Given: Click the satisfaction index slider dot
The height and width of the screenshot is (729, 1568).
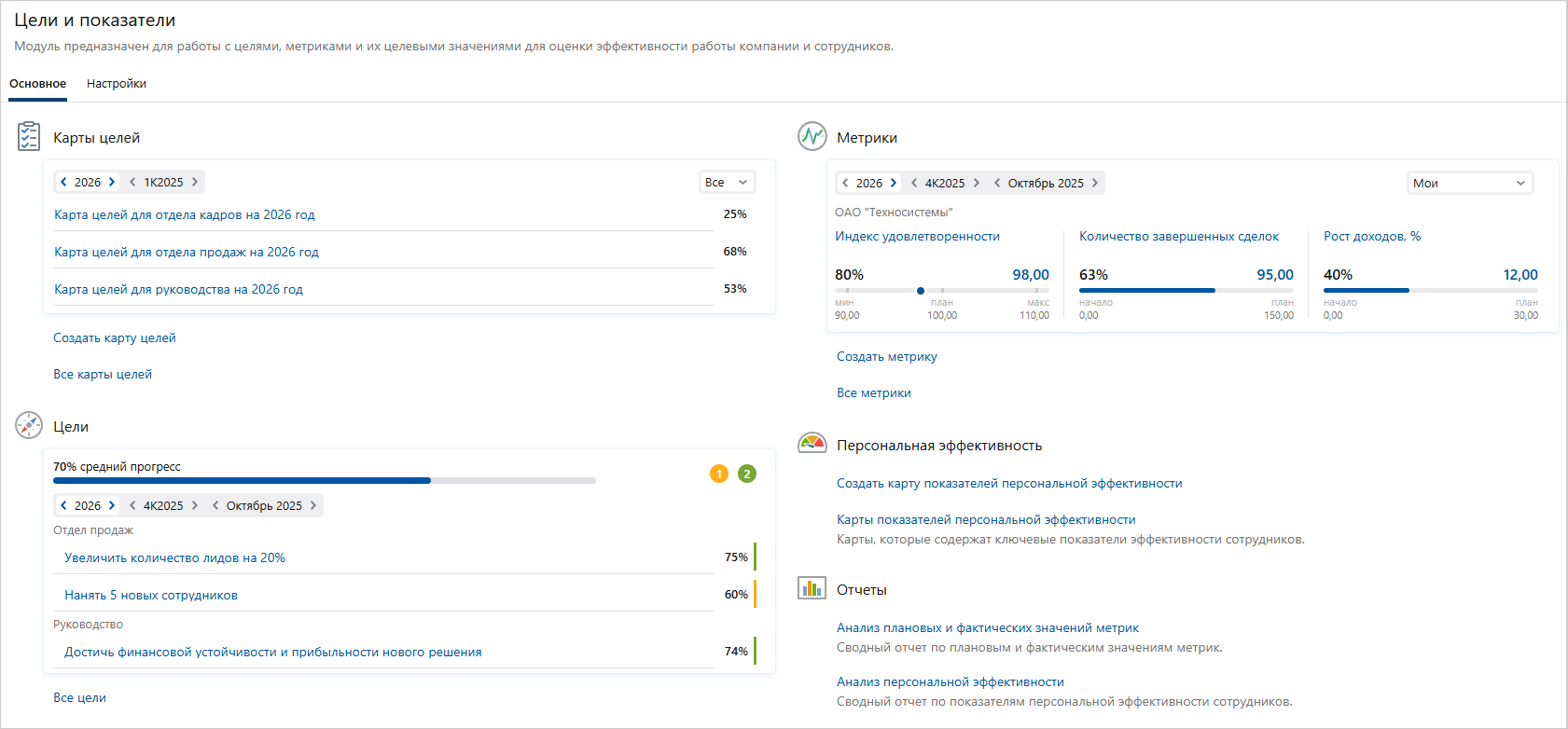Looking at the screenshot, I should tap(921, 291).
